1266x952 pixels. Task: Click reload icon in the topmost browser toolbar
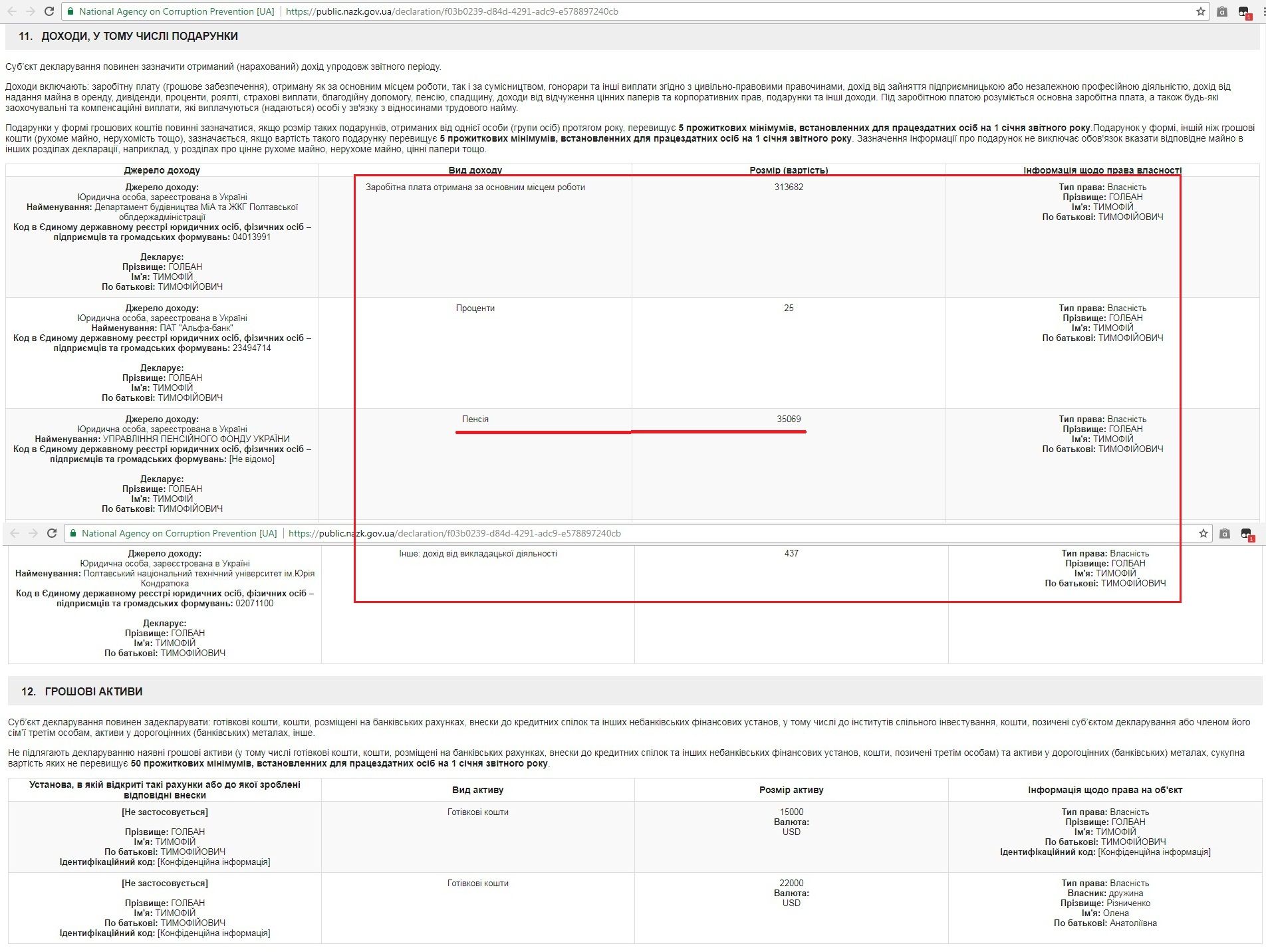click(49, 11)
